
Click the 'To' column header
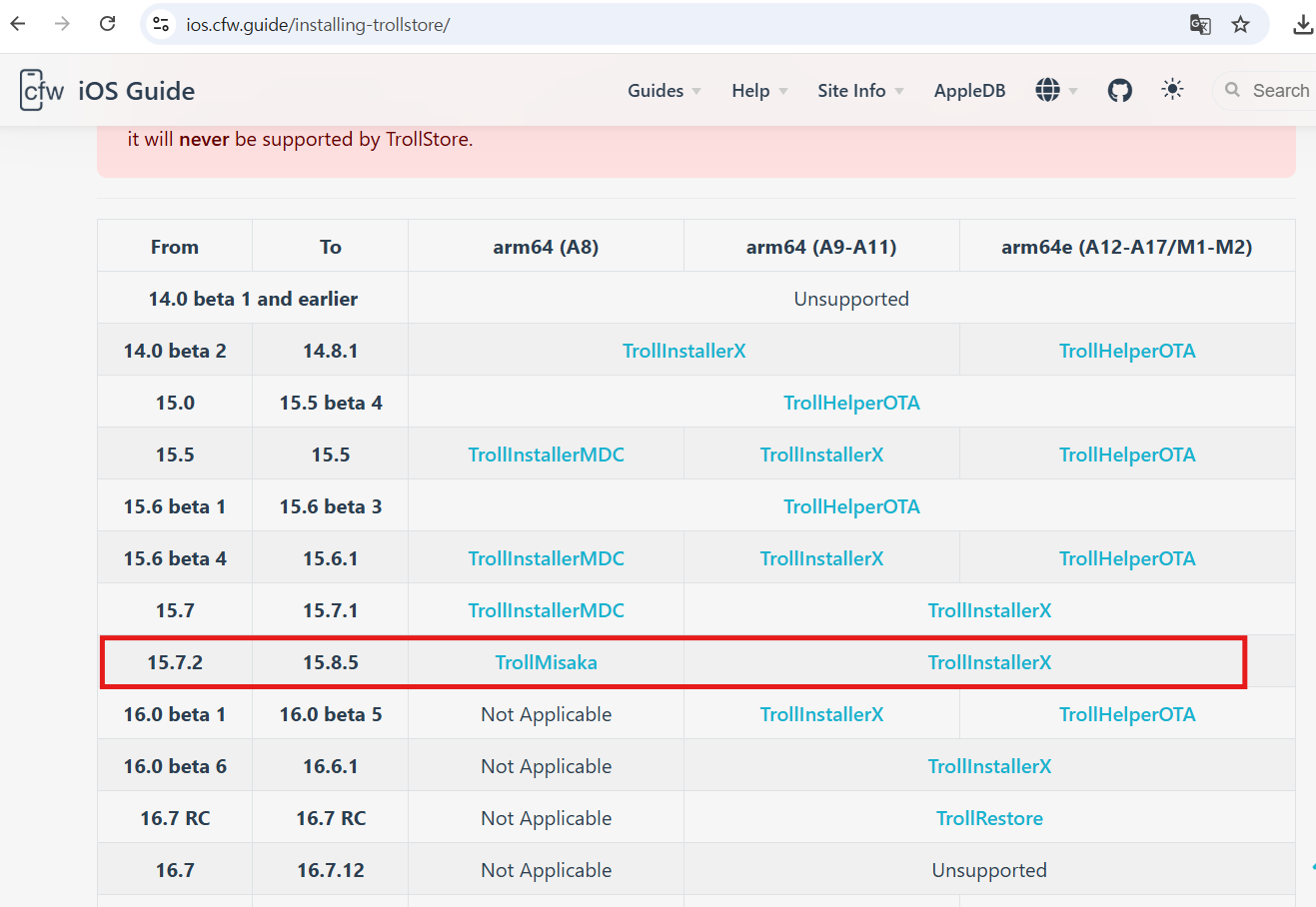pos(331,247)
